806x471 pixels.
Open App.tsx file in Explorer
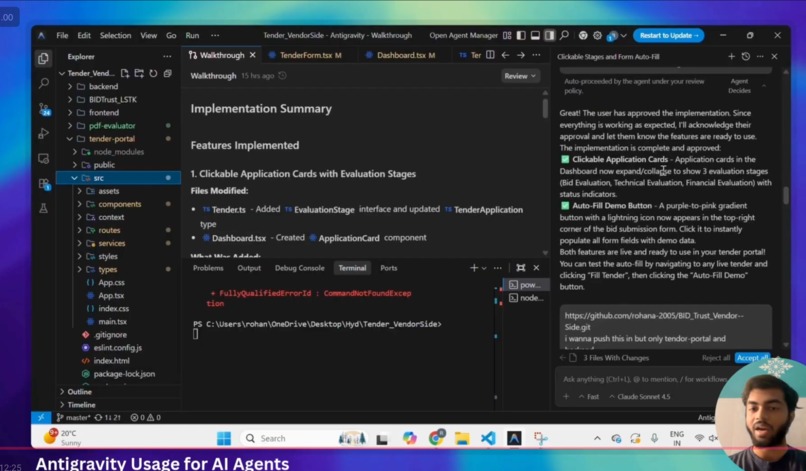(111, 295)
